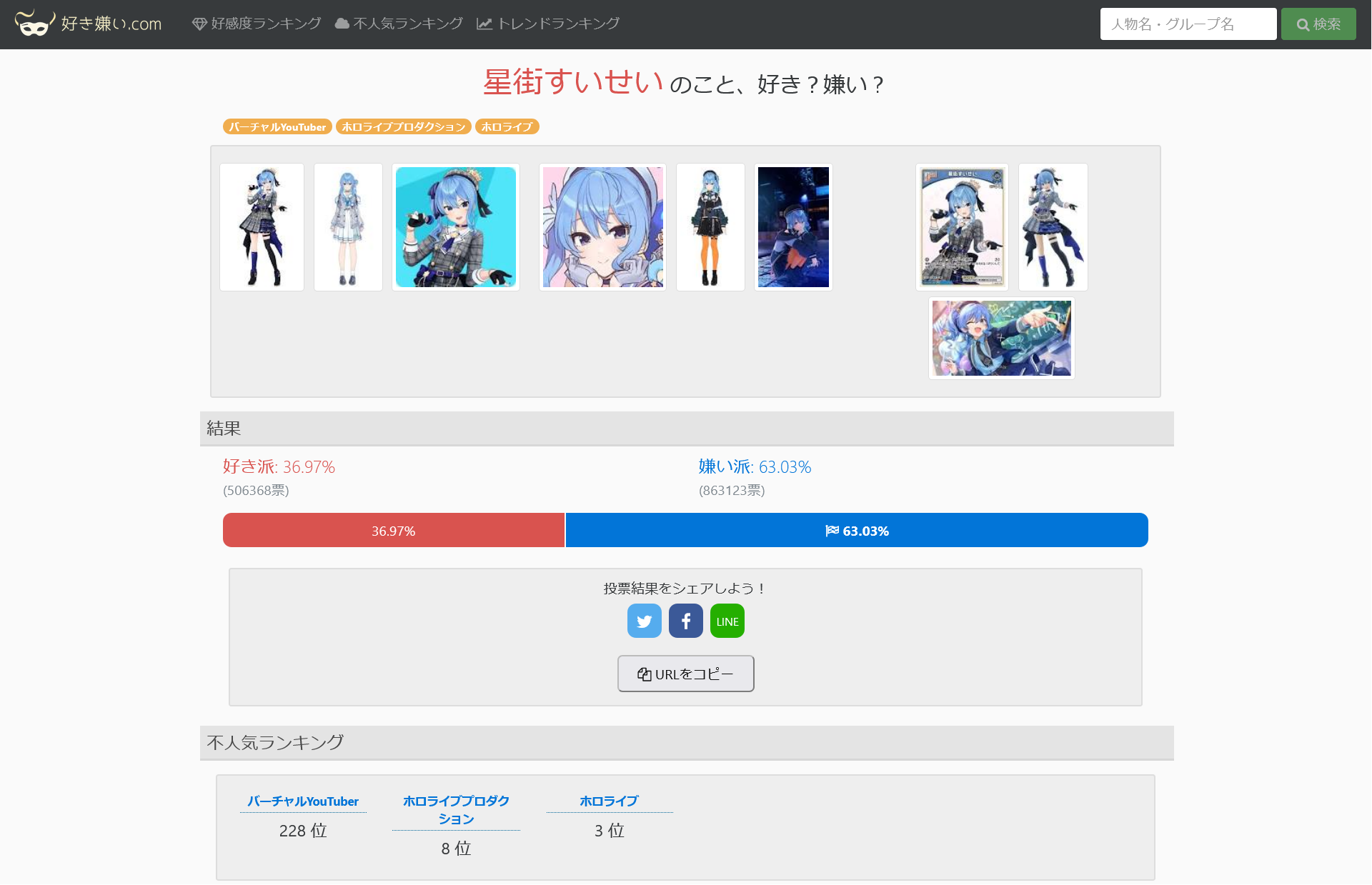Select the ホロライブプロダクション orange tag

[404, 126]
